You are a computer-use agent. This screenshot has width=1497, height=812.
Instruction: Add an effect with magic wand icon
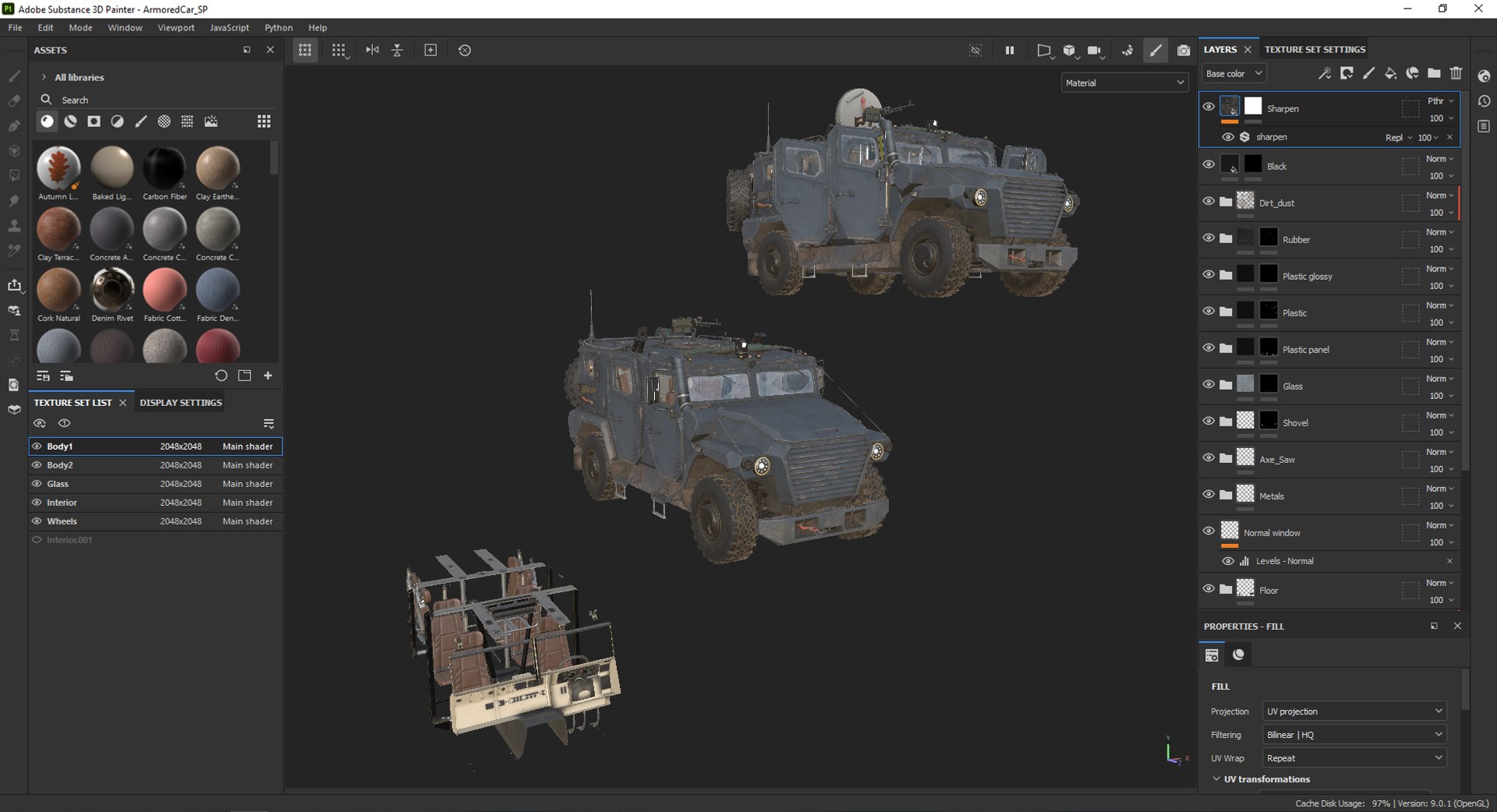tap(1325, 73)
